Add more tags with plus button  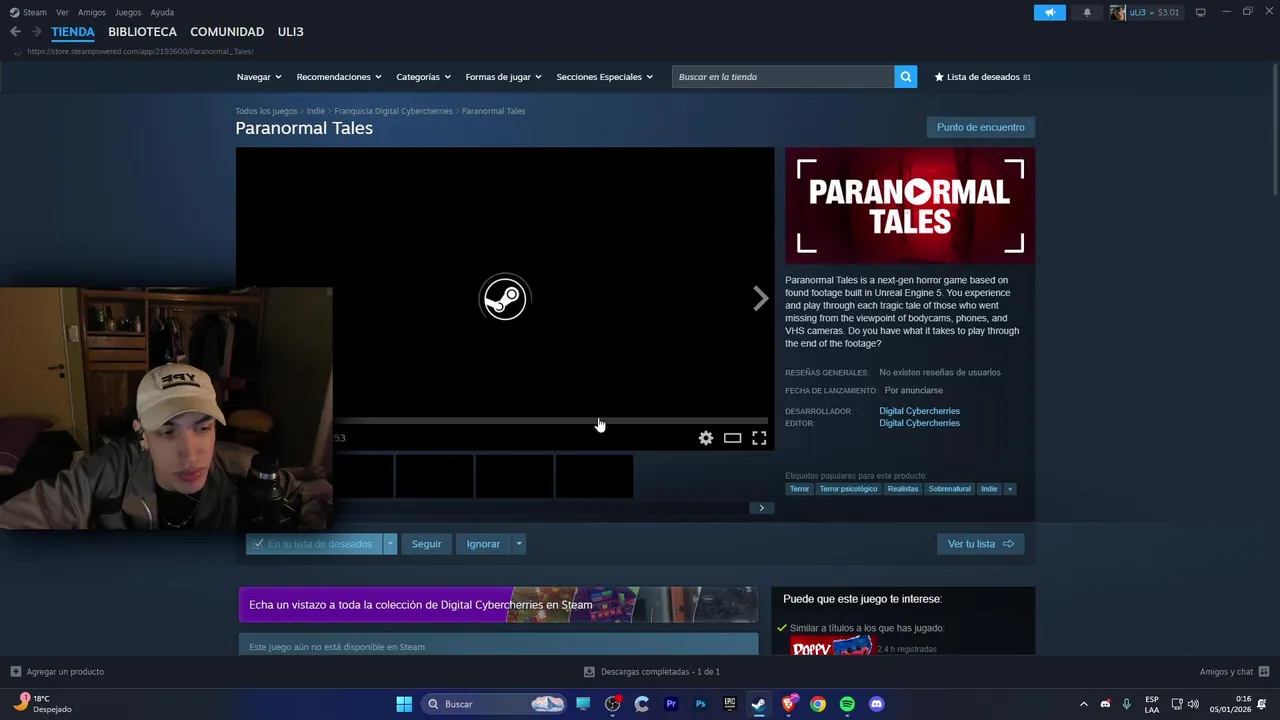coord(1009,489)
